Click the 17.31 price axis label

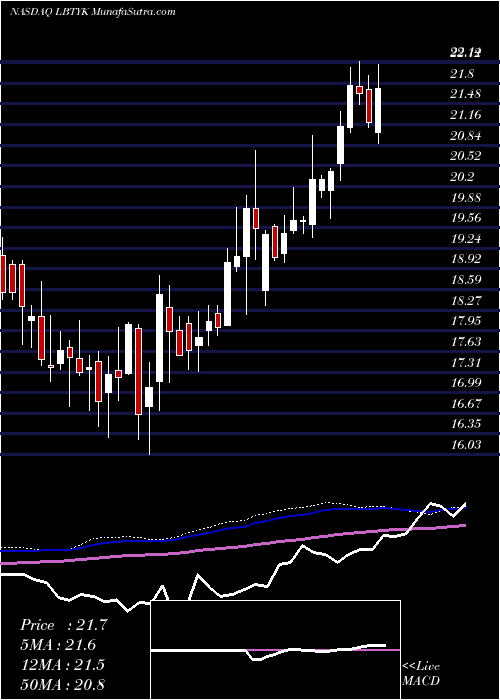click(466, 362)
